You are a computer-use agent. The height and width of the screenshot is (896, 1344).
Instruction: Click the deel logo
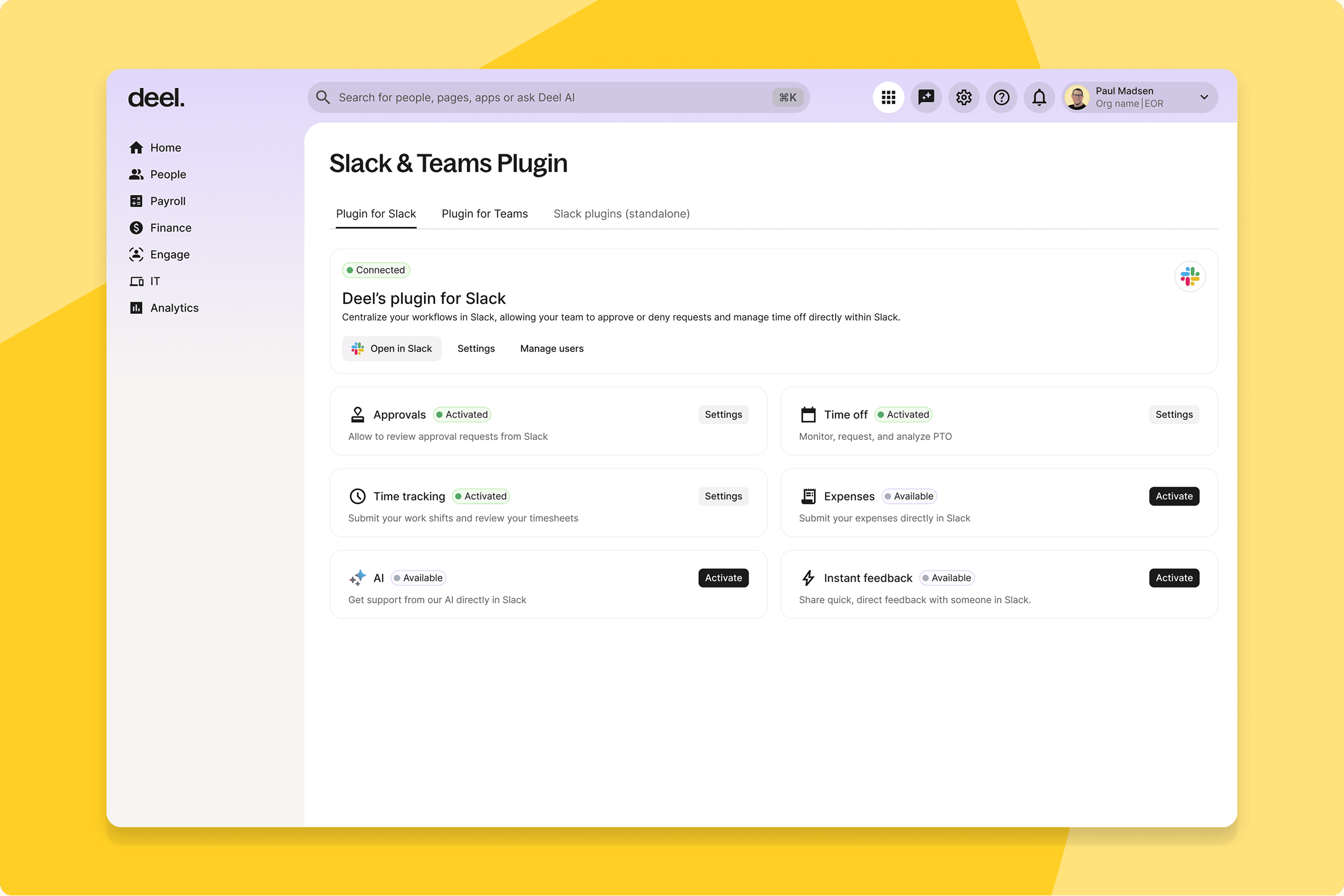pyautogui.click(x=156, y=98)
